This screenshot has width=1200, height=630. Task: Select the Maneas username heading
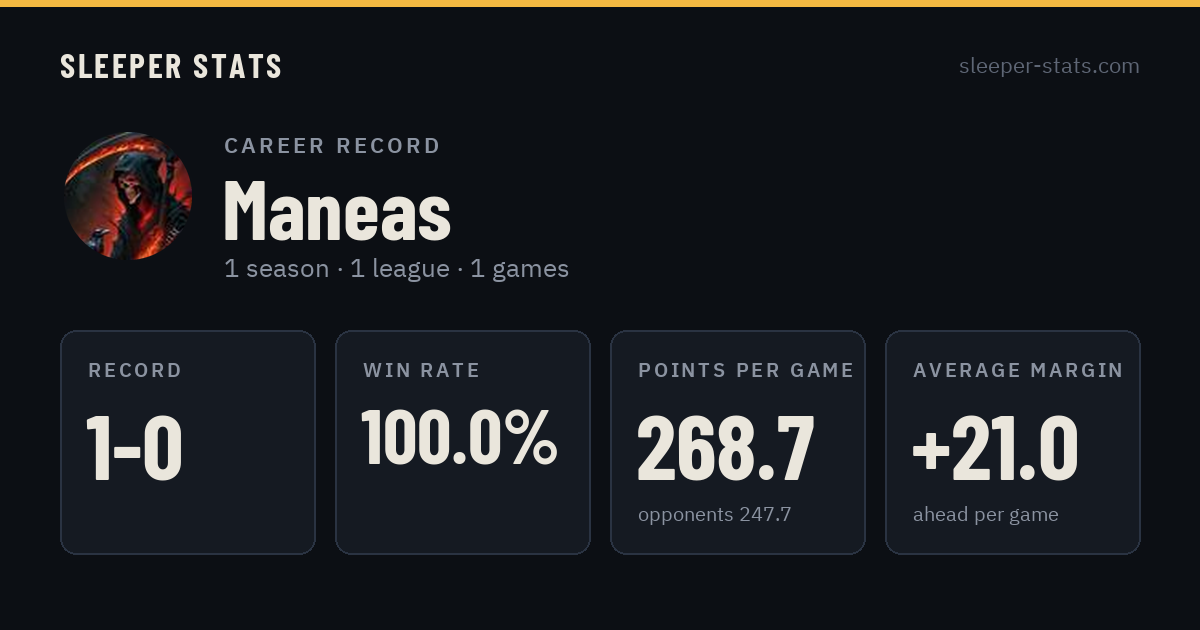pos(337,209)
